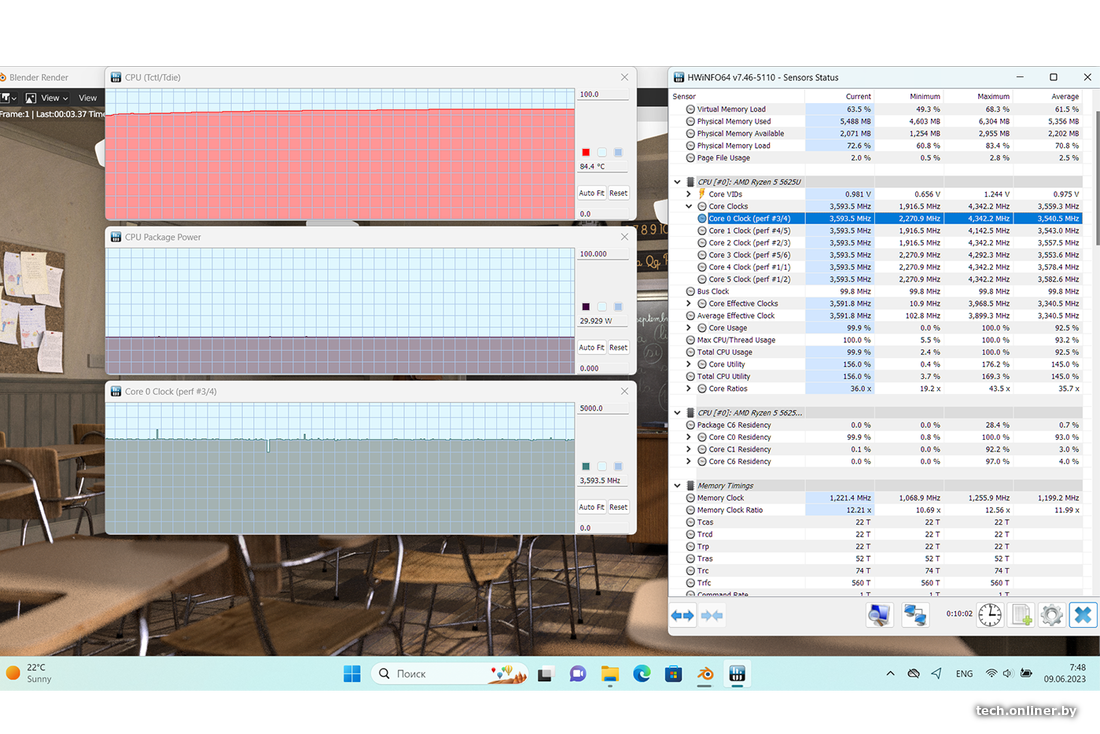Viewport: 1100px width, 734px height.
Task: Click the expand columns blue arrows icon
Action: (x=682, y=616)
